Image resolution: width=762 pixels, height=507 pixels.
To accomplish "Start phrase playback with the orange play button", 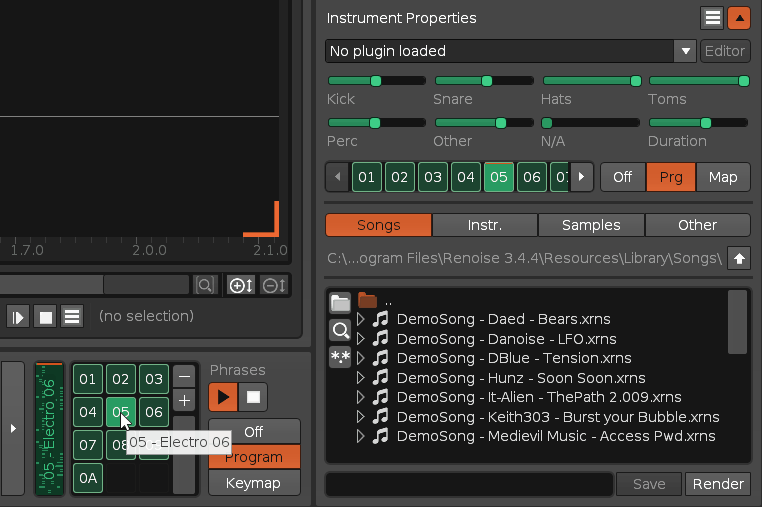I will (223, 397).
